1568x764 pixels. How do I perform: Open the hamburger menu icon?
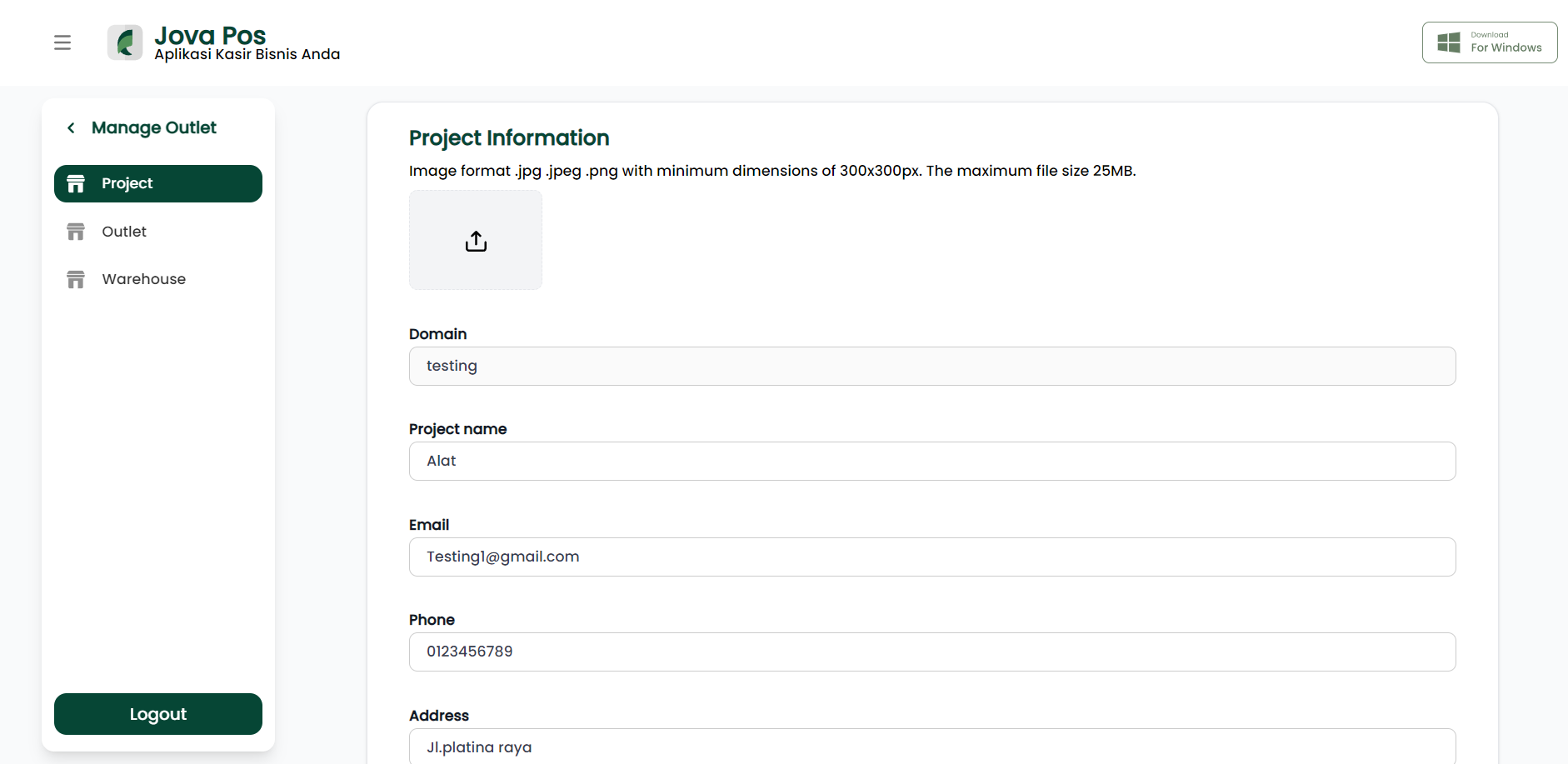(x=62, y=42)
